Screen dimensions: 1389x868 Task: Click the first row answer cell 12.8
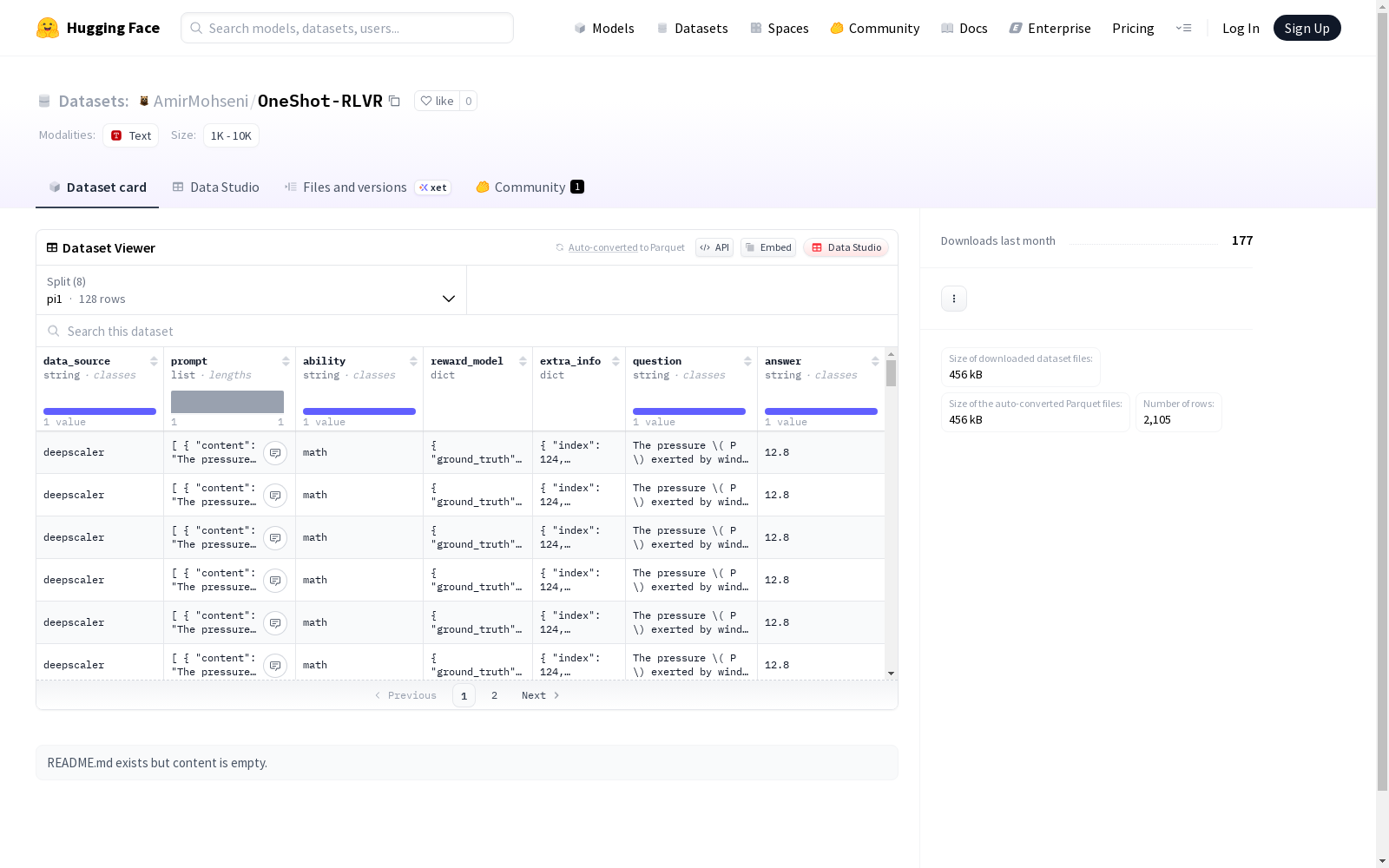[821, 452]
